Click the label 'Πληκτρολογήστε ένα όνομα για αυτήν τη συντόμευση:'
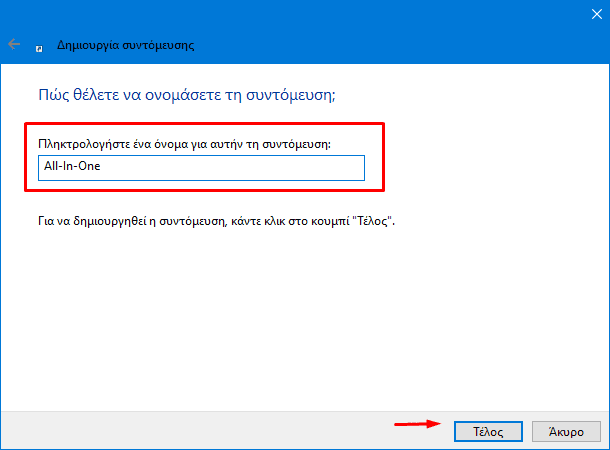 click(184, 144)
